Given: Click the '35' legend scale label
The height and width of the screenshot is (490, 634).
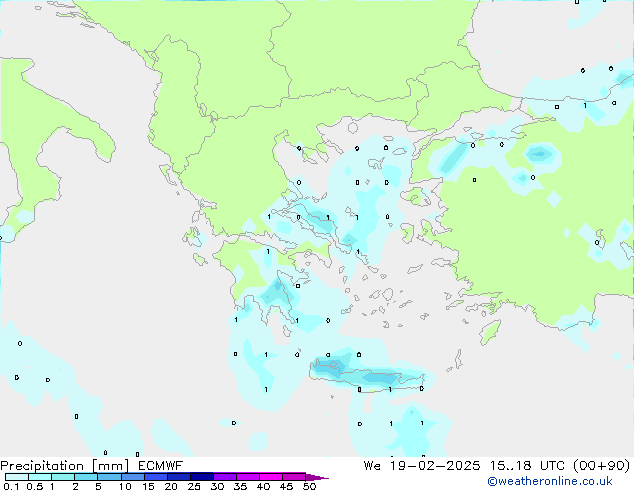Looking at the screenshot, I should [x=240, y=486].
